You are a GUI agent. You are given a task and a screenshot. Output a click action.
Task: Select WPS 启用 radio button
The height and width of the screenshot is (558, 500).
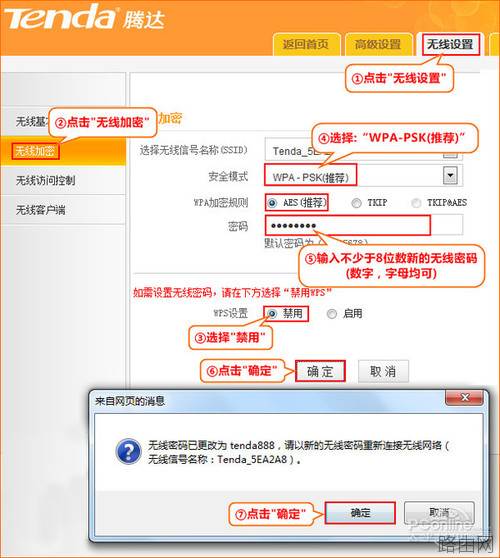tap(332, 314)
